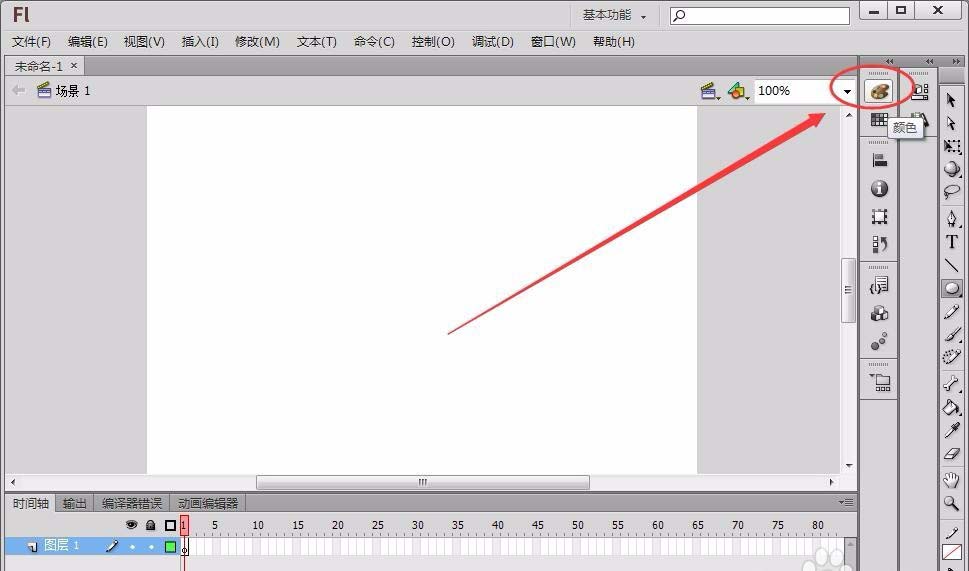Open the 基本功能 workspace dropdown
Screen dimensions: 969x571
pyautogui.click(x=614, y=15)
